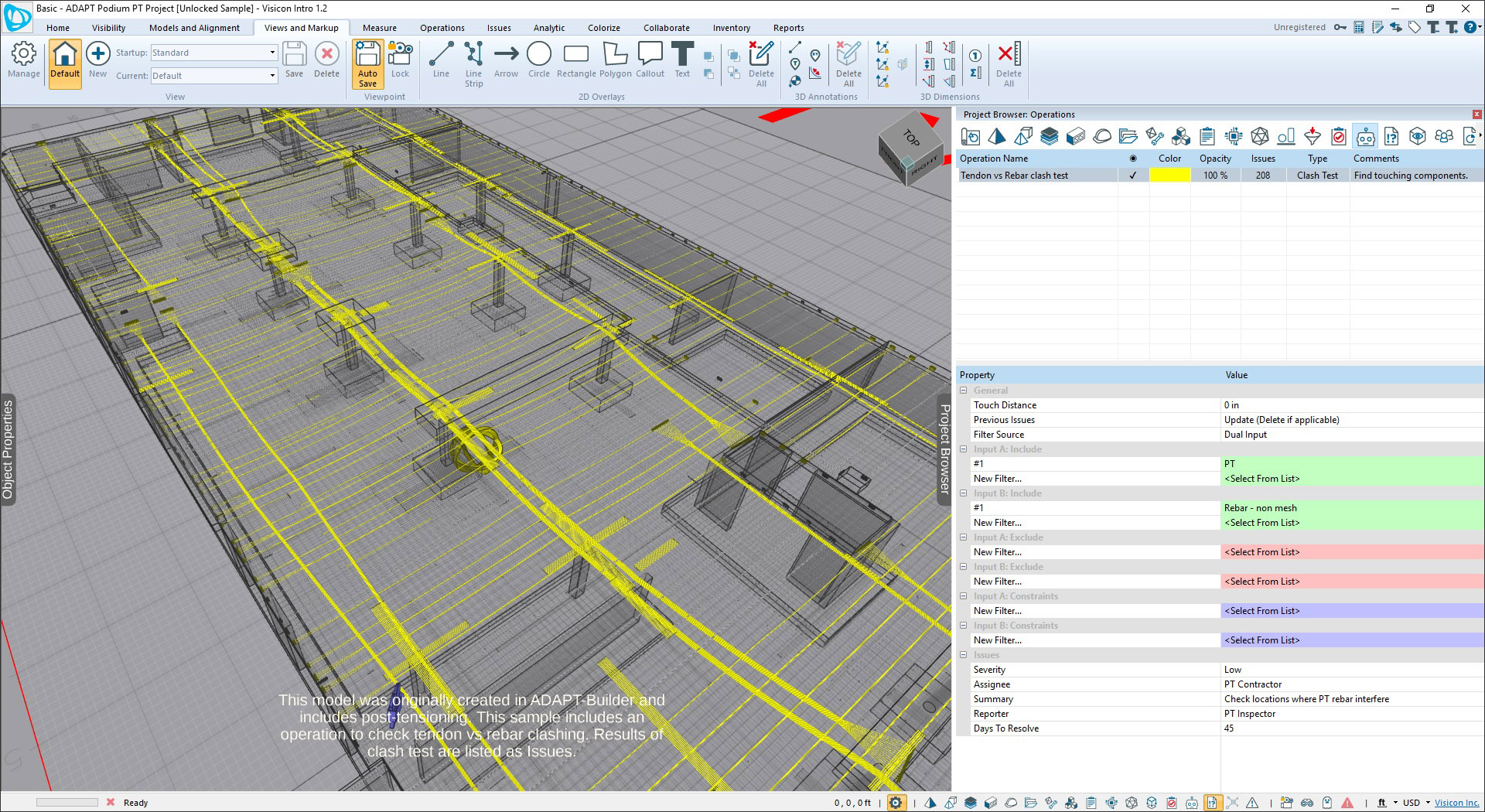Collapse the Input B: Constraints group
The image size is (1485, 812).
click(964, 626)
